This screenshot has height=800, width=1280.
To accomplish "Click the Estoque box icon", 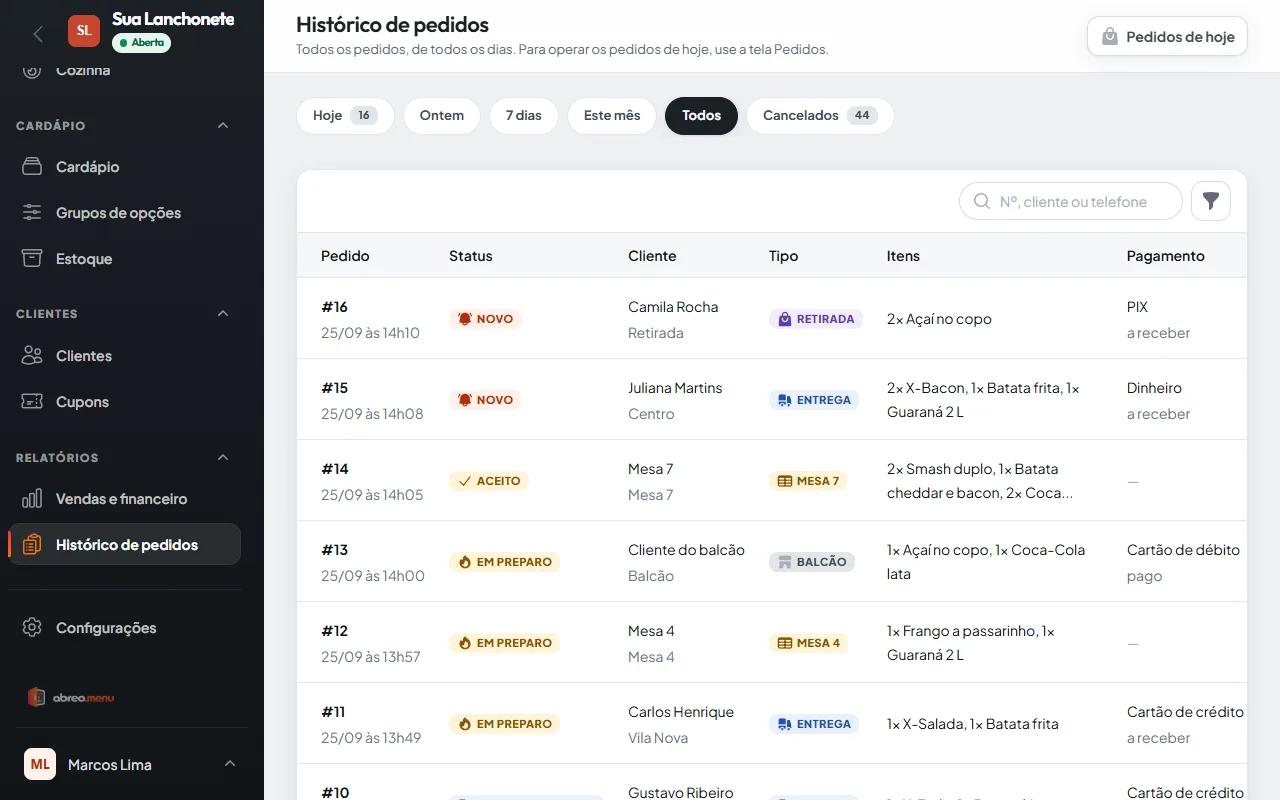I will tap(32, 259).
